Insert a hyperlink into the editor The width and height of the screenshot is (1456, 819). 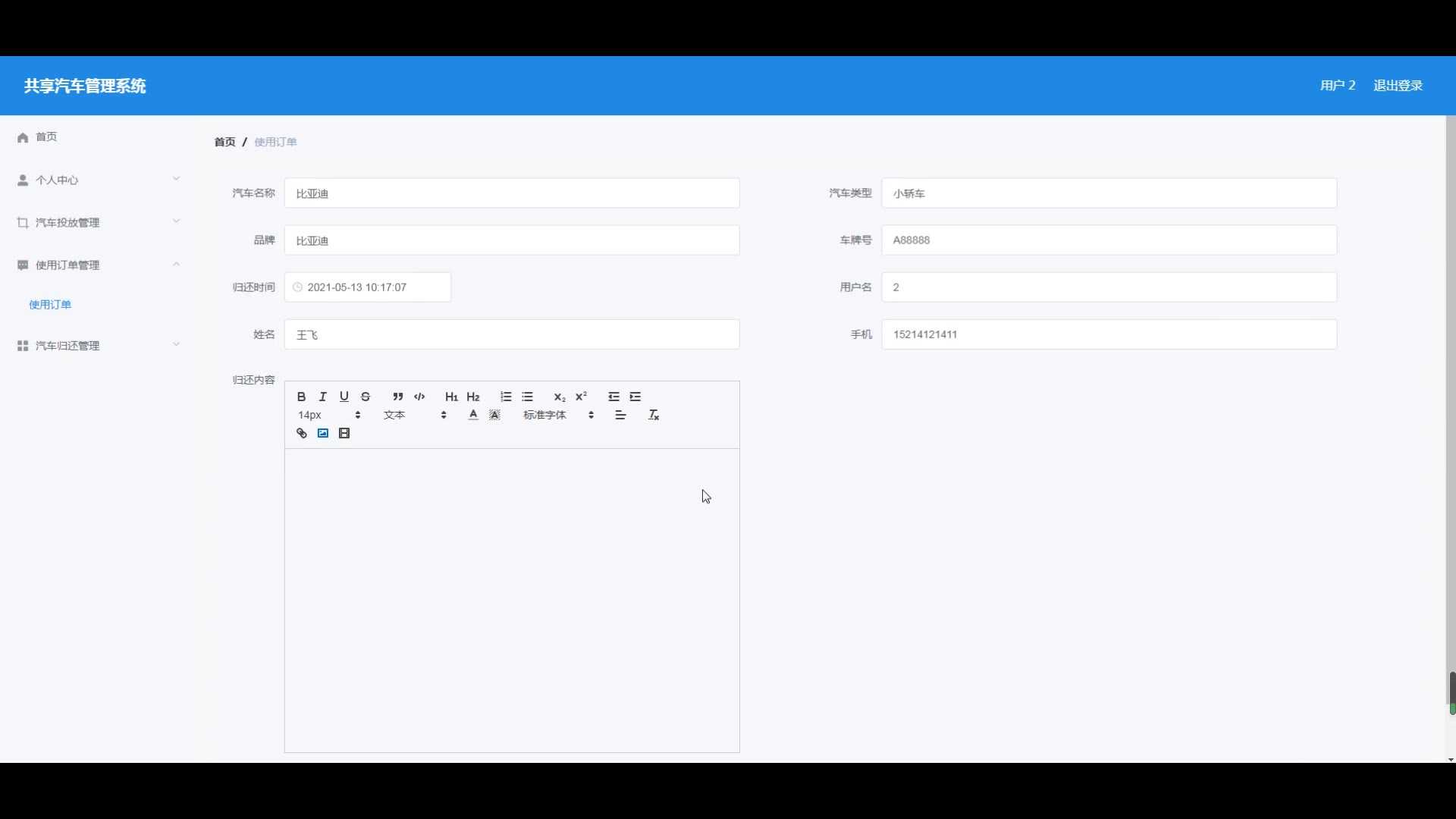point(301,433)
